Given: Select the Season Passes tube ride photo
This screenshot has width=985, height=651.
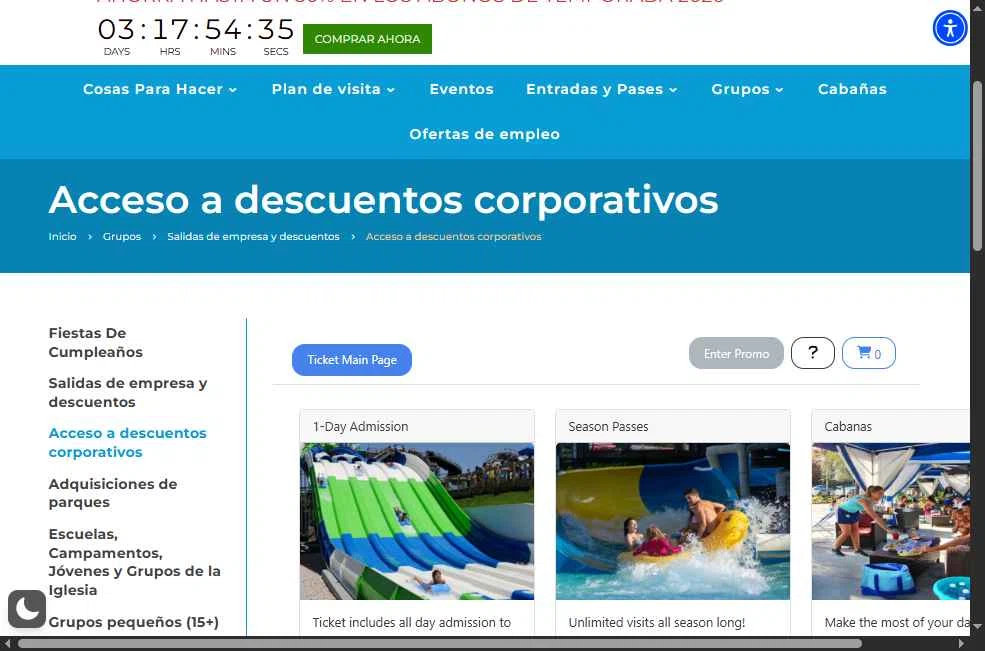Looking at the screenshot, I should point(673,521).
